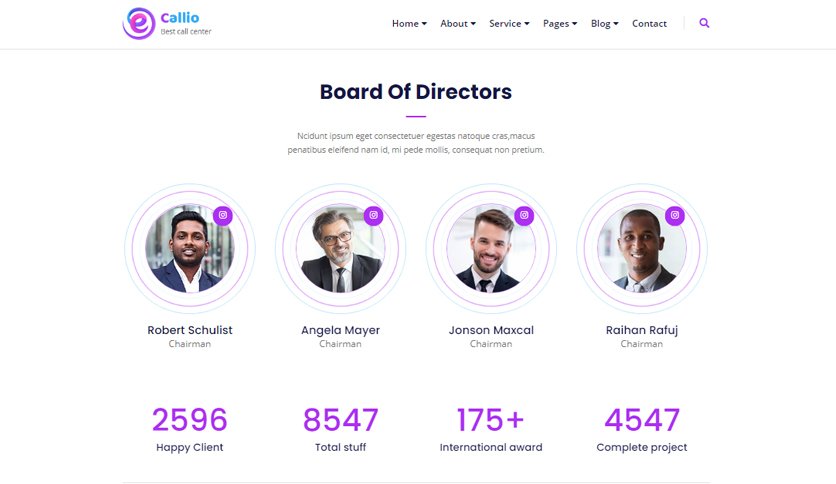Open Robert Schulist's Instagram icon
This screenshot has height=484, width=836.
[223, 215]
